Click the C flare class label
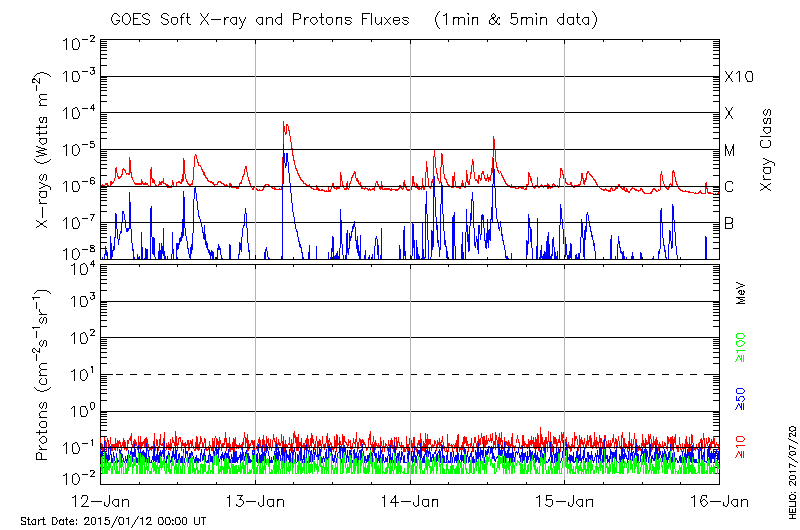Viewport: 800px width, 530px height. 729,187
